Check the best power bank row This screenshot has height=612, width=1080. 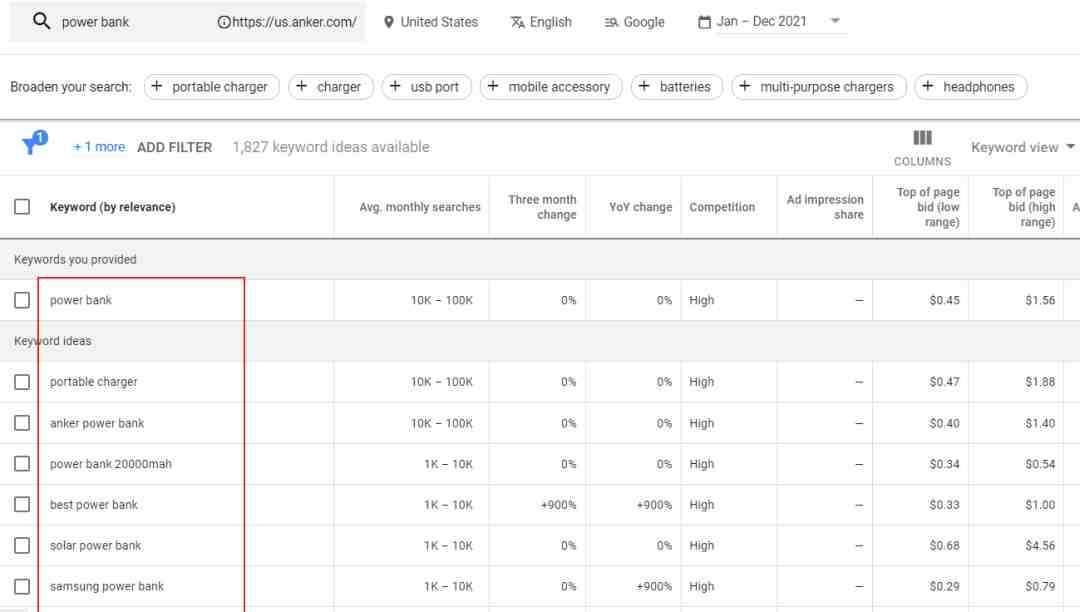[x=22, y=505]
